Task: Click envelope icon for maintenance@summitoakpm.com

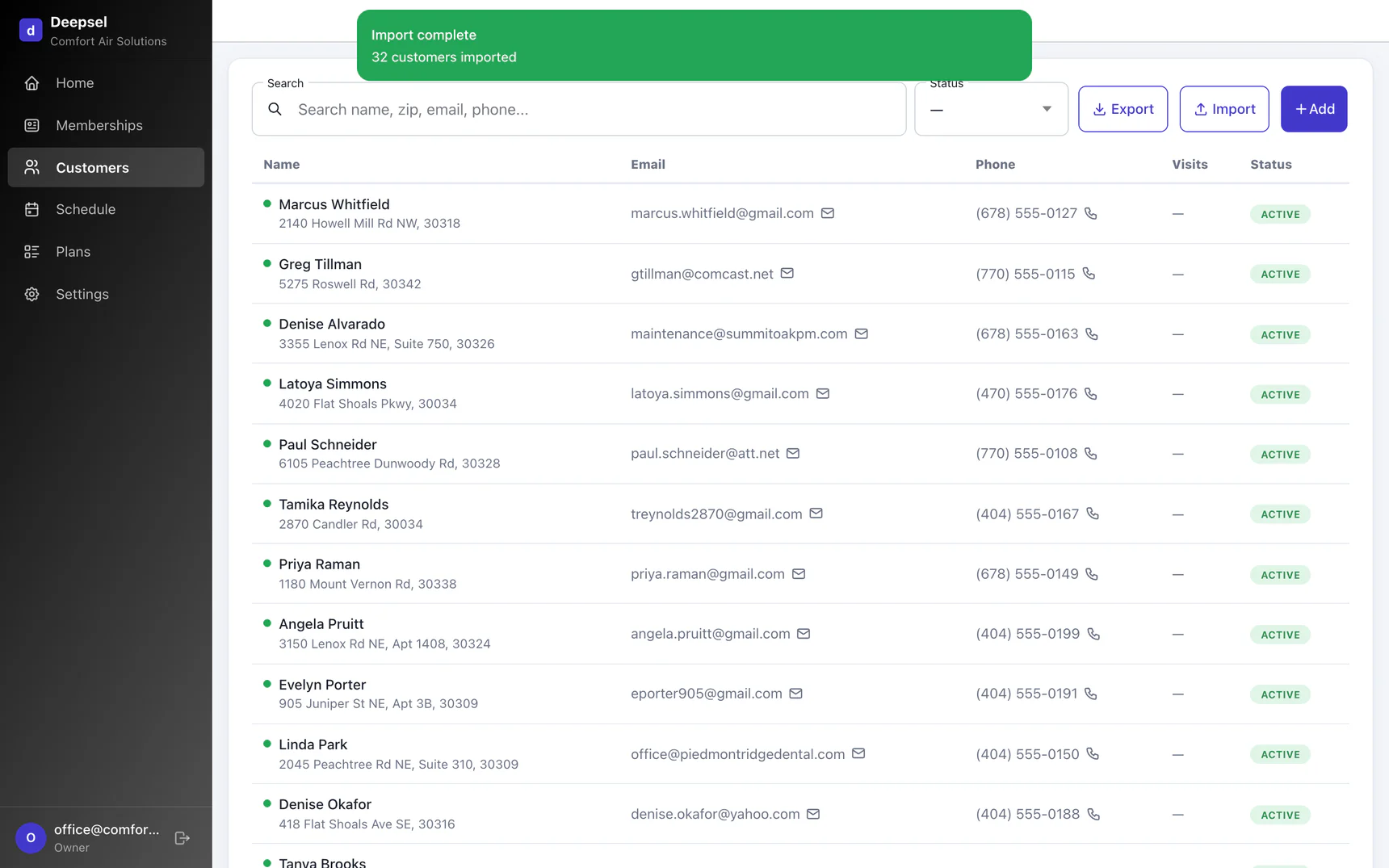Action: pos(861,333)
